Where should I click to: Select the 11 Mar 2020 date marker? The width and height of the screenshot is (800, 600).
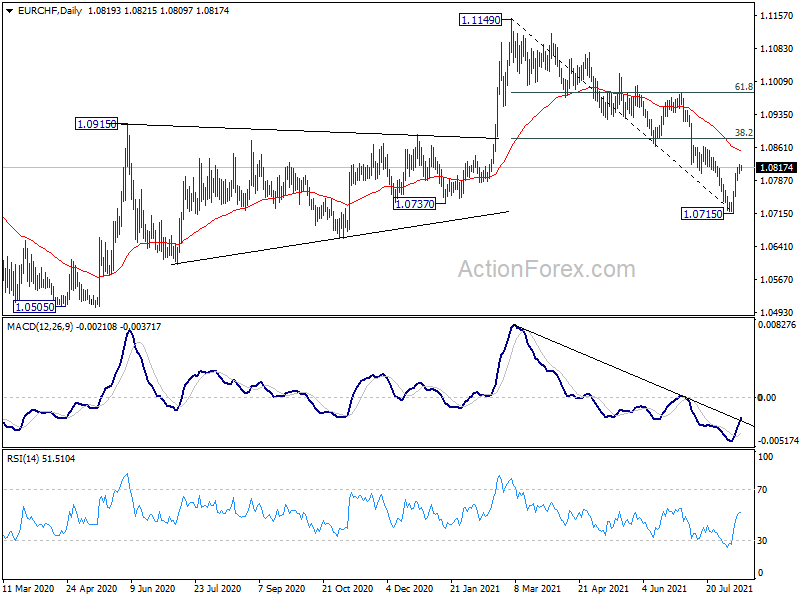[x=28, y=588]
